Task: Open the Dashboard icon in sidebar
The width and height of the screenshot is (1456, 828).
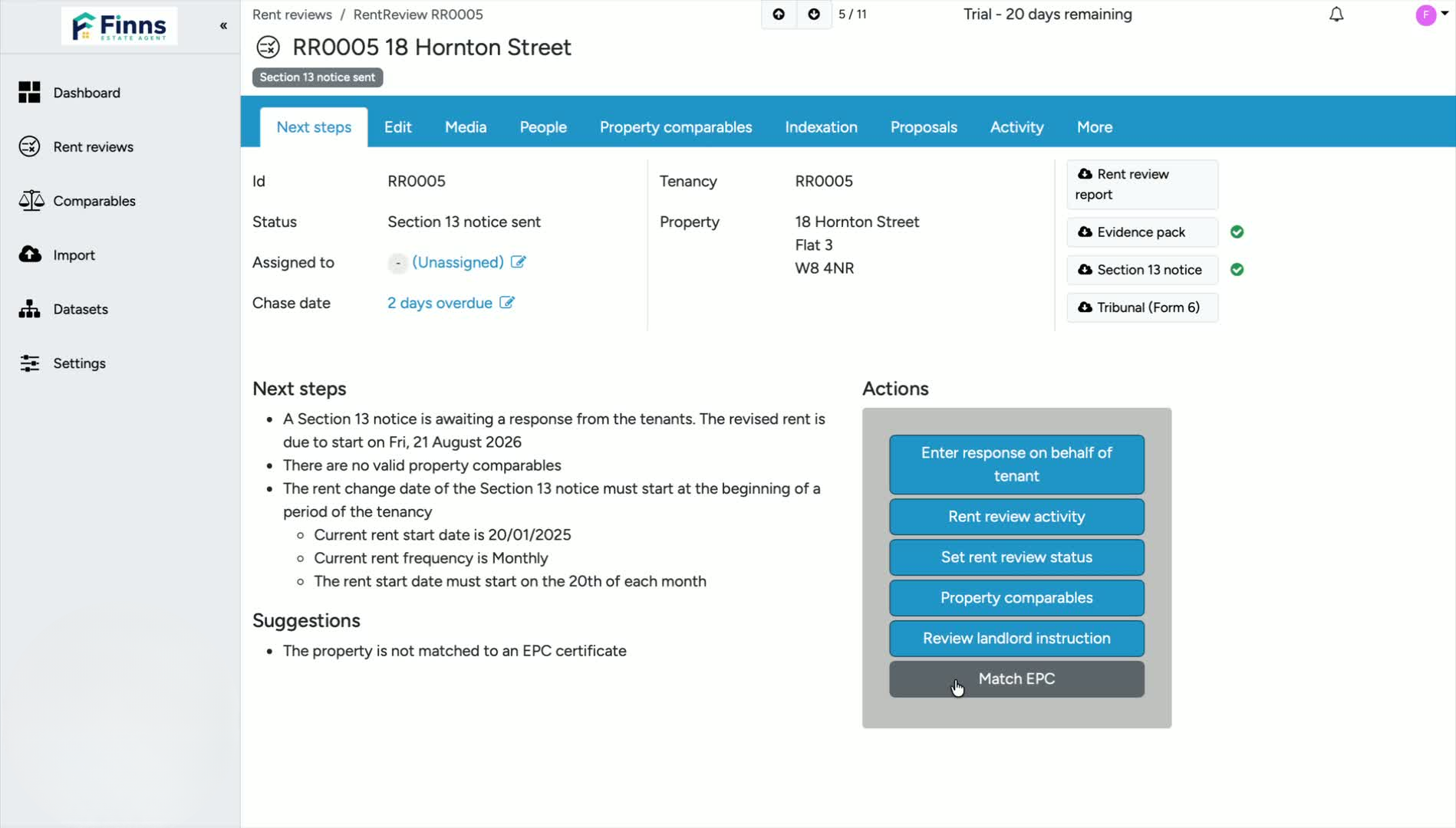Action: [29, 93]
